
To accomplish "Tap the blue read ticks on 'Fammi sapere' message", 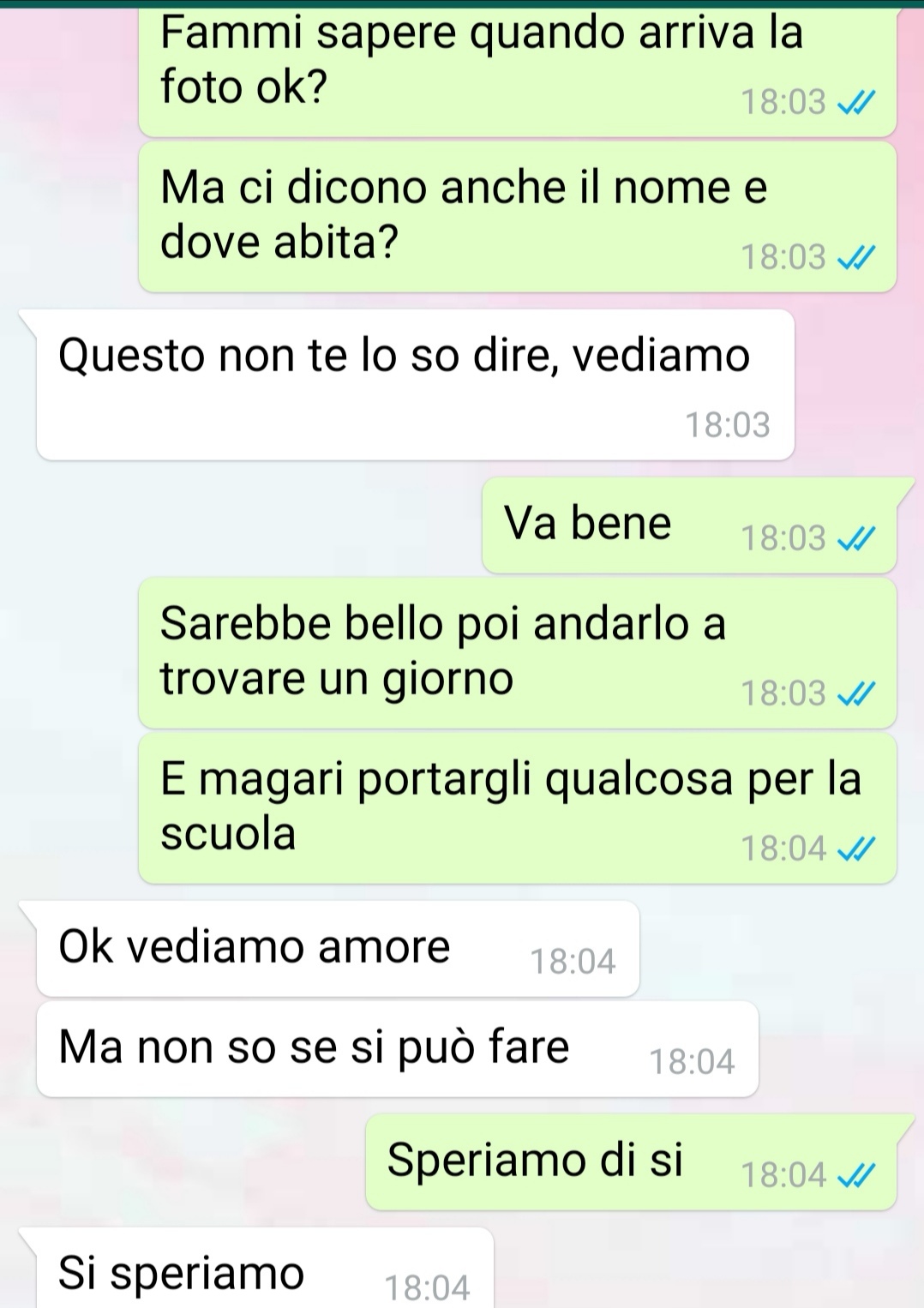I will [x=855, y=104].
